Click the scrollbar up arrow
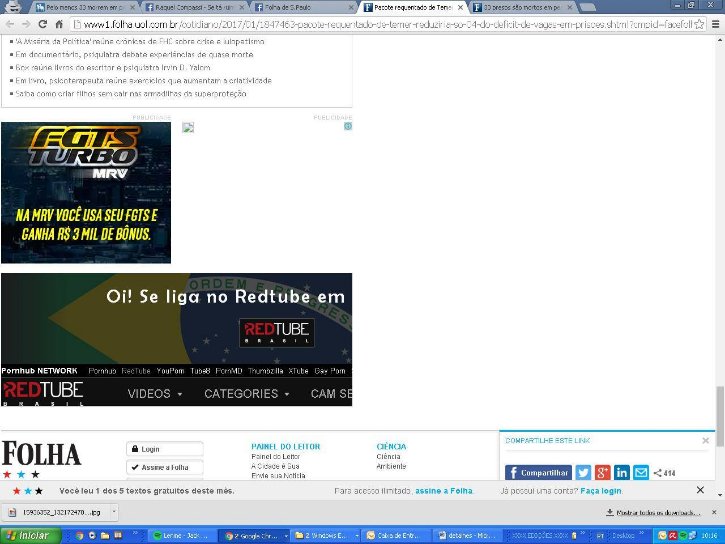Screen dimensions: 725x544 [720, 40]
